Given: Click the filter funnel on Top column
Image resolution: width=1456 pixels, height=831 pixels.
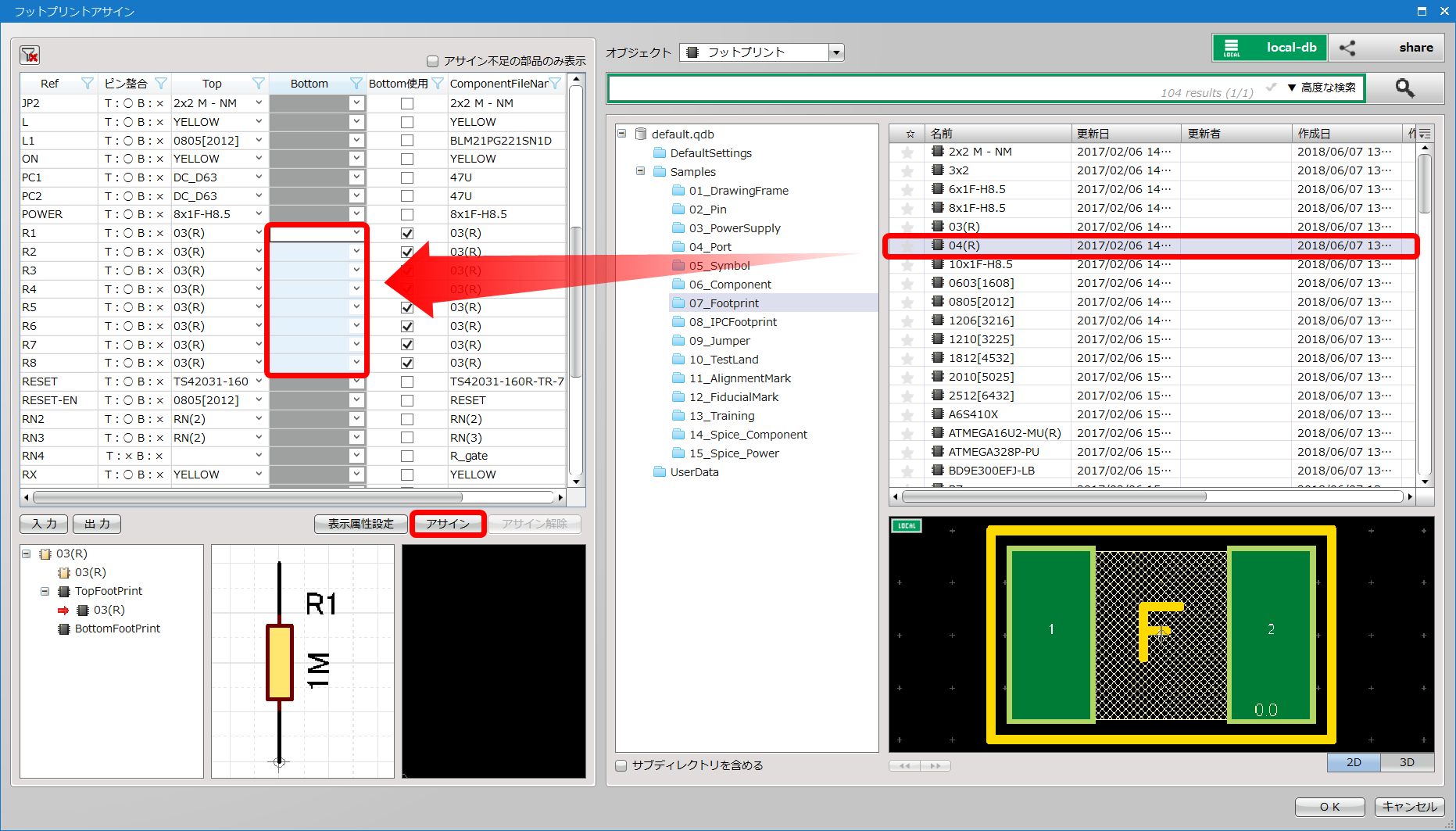Looking at the screenshot, I should (x=259, y=84).
